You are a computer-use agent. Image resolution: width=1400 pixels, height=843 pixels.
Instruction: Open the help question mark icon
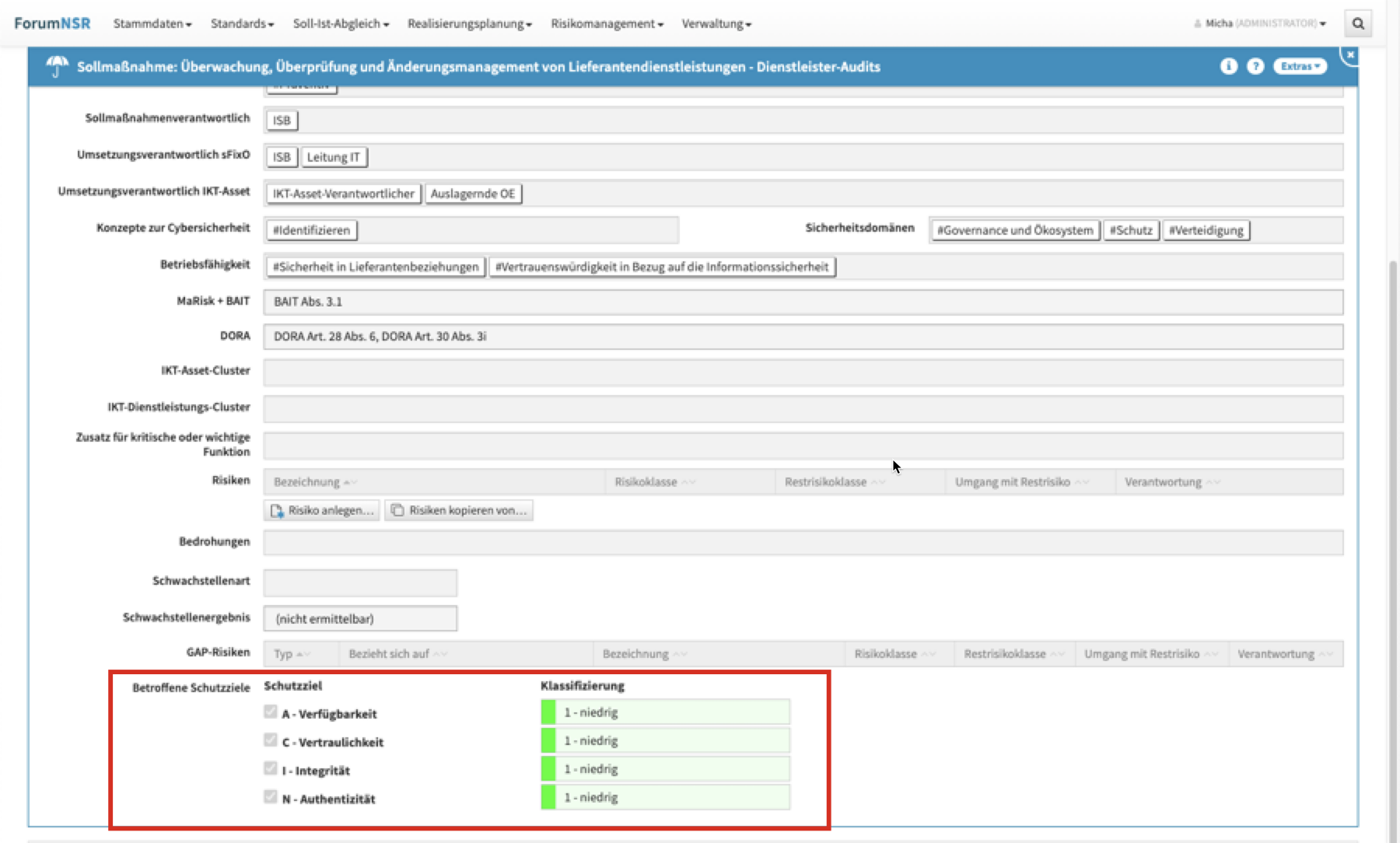(x=1255, y=66)
